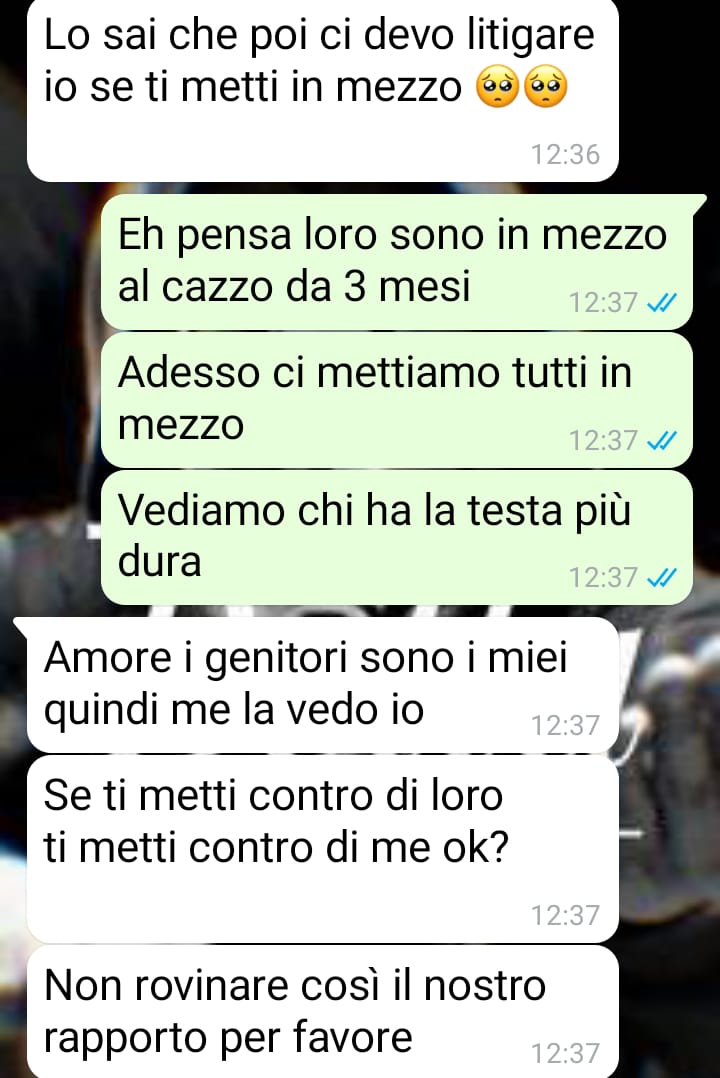Tap 12:37 timestamp next to 'mezzo' green bubble

pos(603,440)
